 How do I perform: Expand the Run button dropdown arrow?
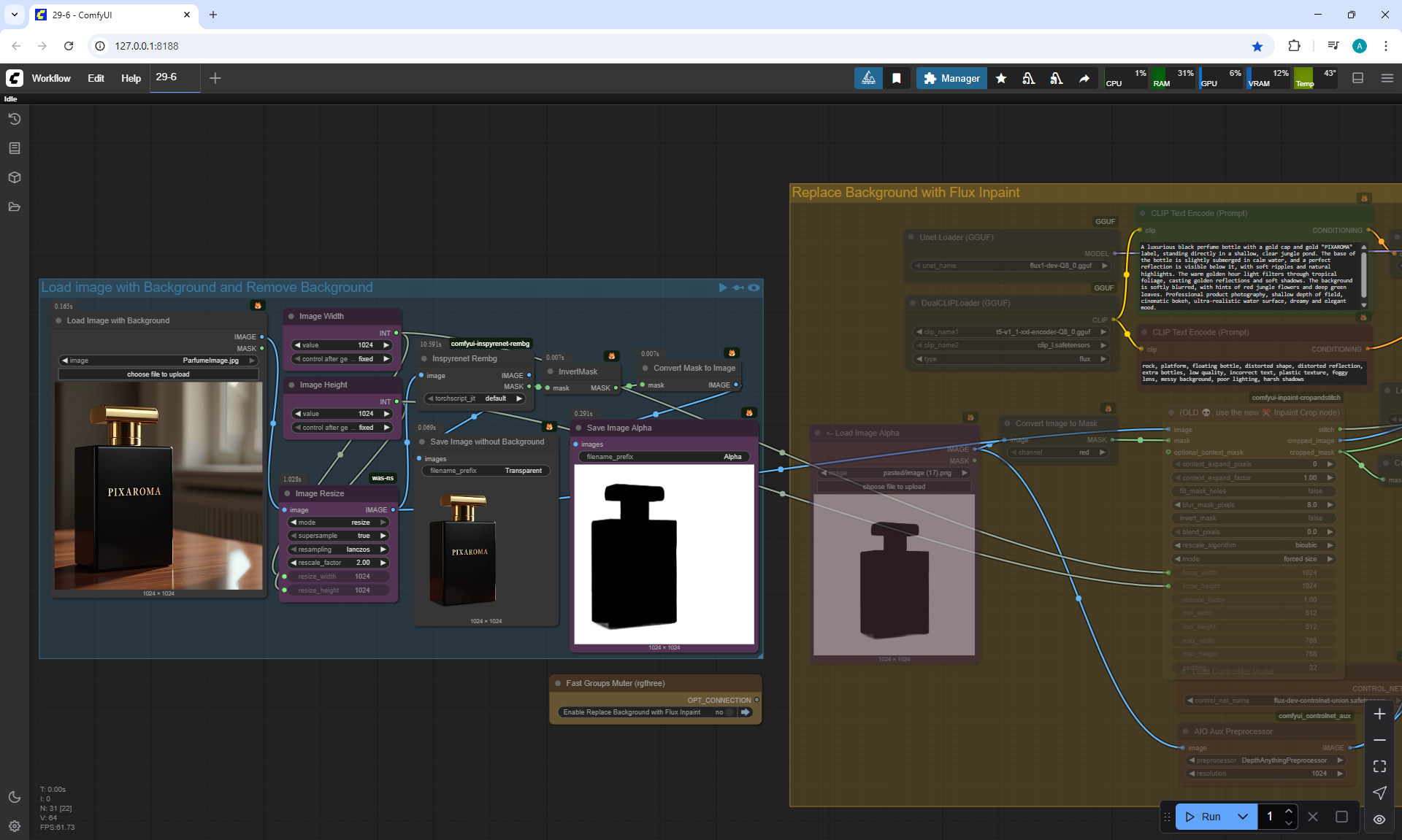click(x=1243, y=817)
